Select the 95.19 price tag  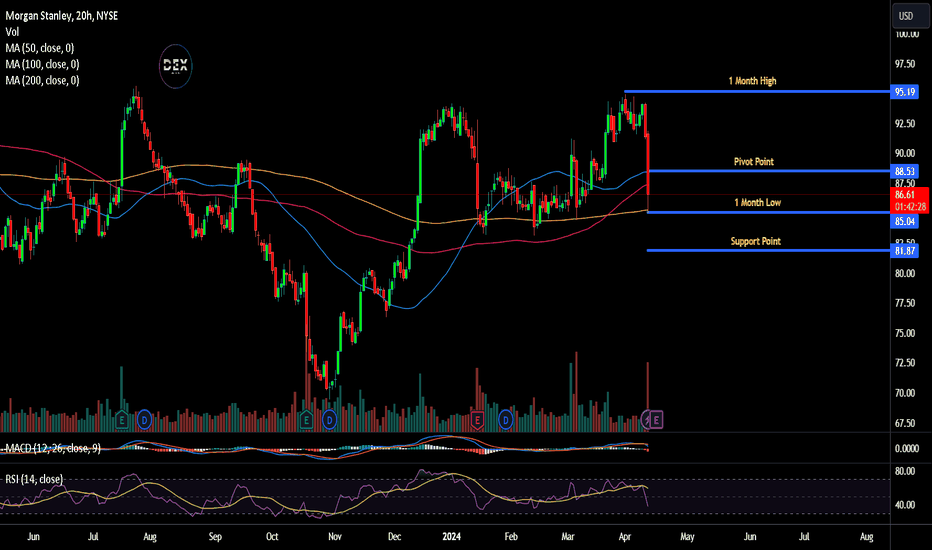pyautogui.click(x=905, y=92)
